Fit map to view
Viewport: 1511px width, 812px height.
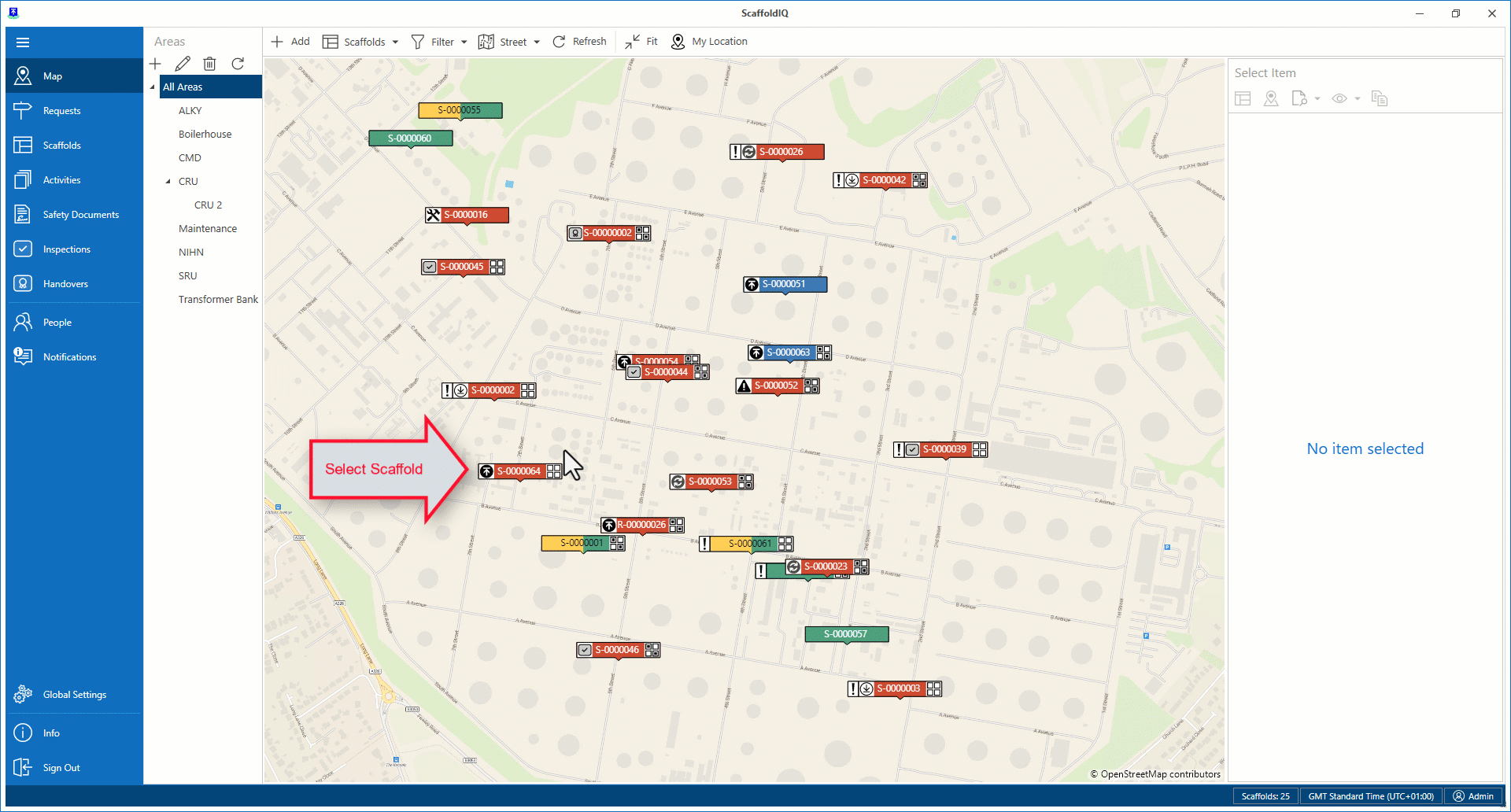(x=641, y=42)
